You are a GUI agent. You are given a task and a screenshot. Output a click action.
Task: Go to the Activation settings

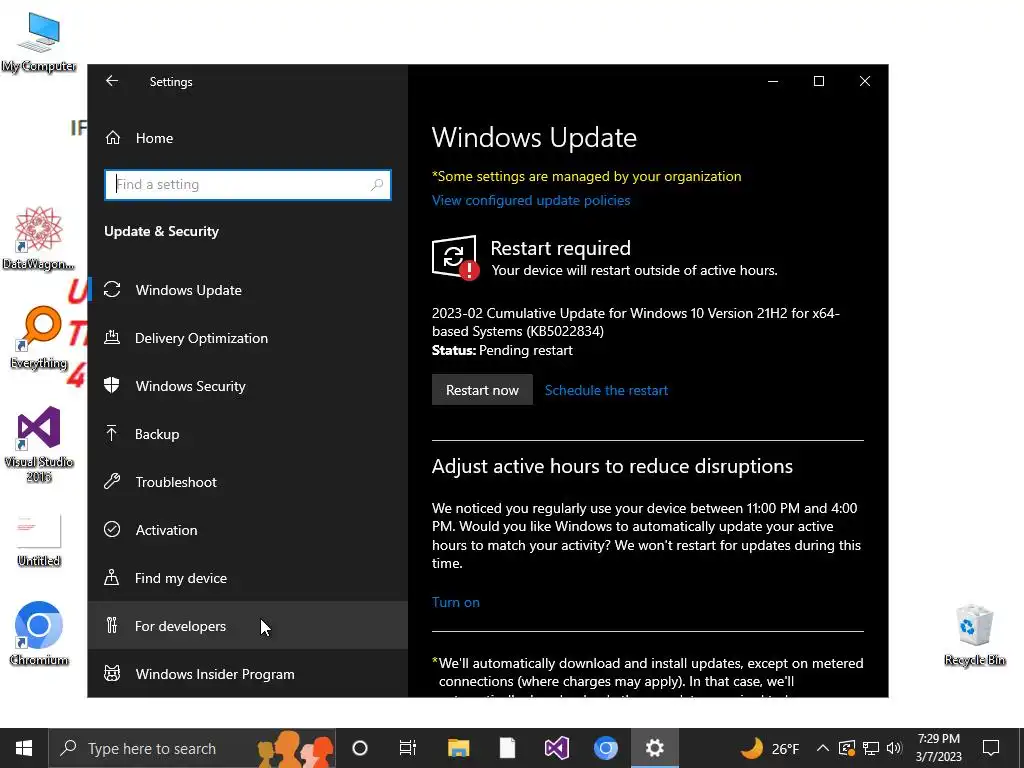248,530
